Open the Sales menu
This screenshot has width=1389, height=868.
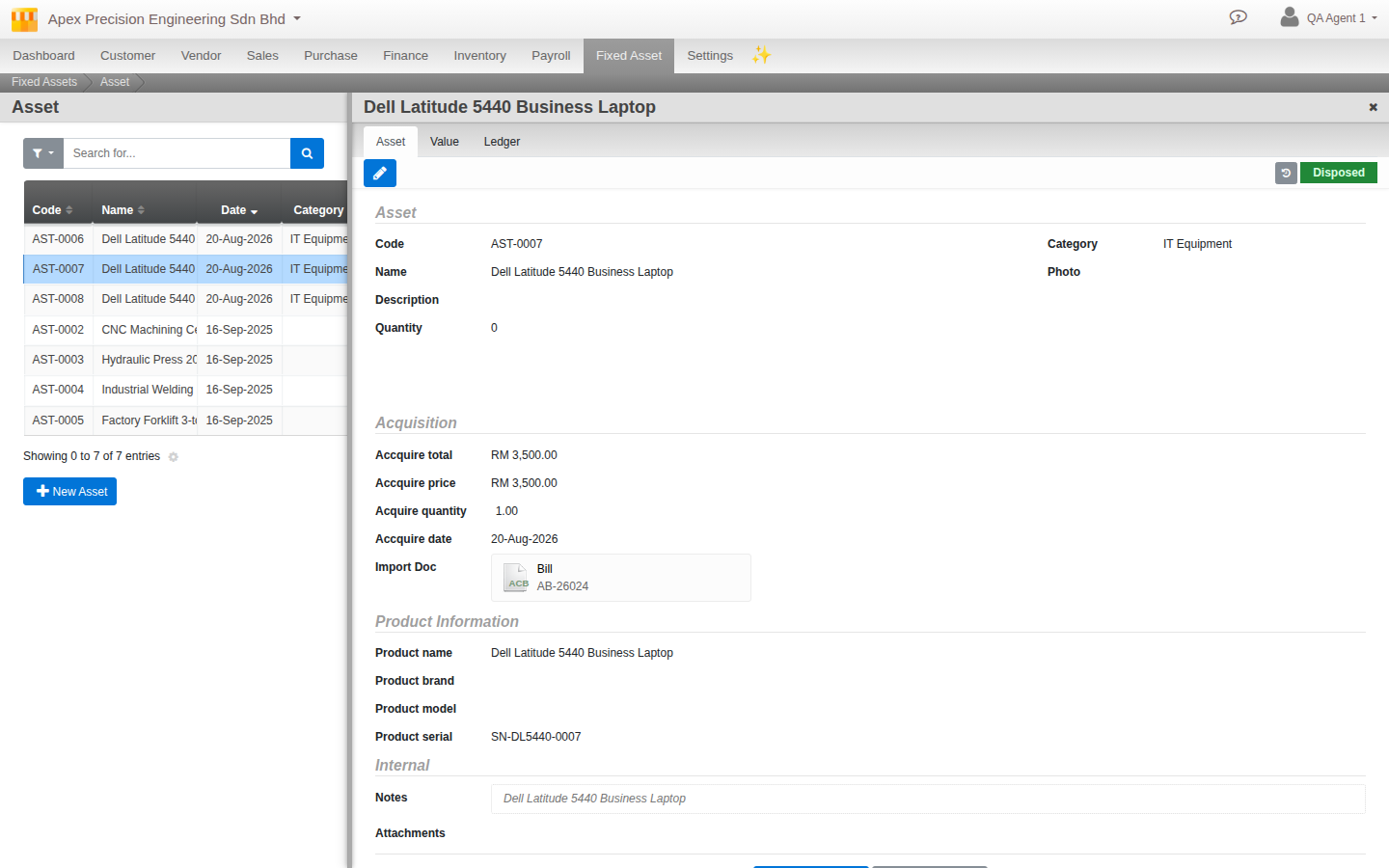(x=262, y=56)
